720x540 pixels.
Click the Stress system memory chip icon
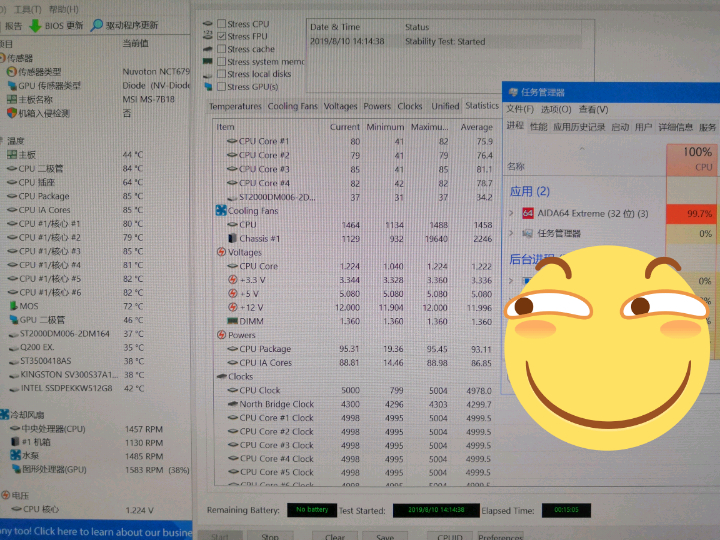(x=208, y=61)
